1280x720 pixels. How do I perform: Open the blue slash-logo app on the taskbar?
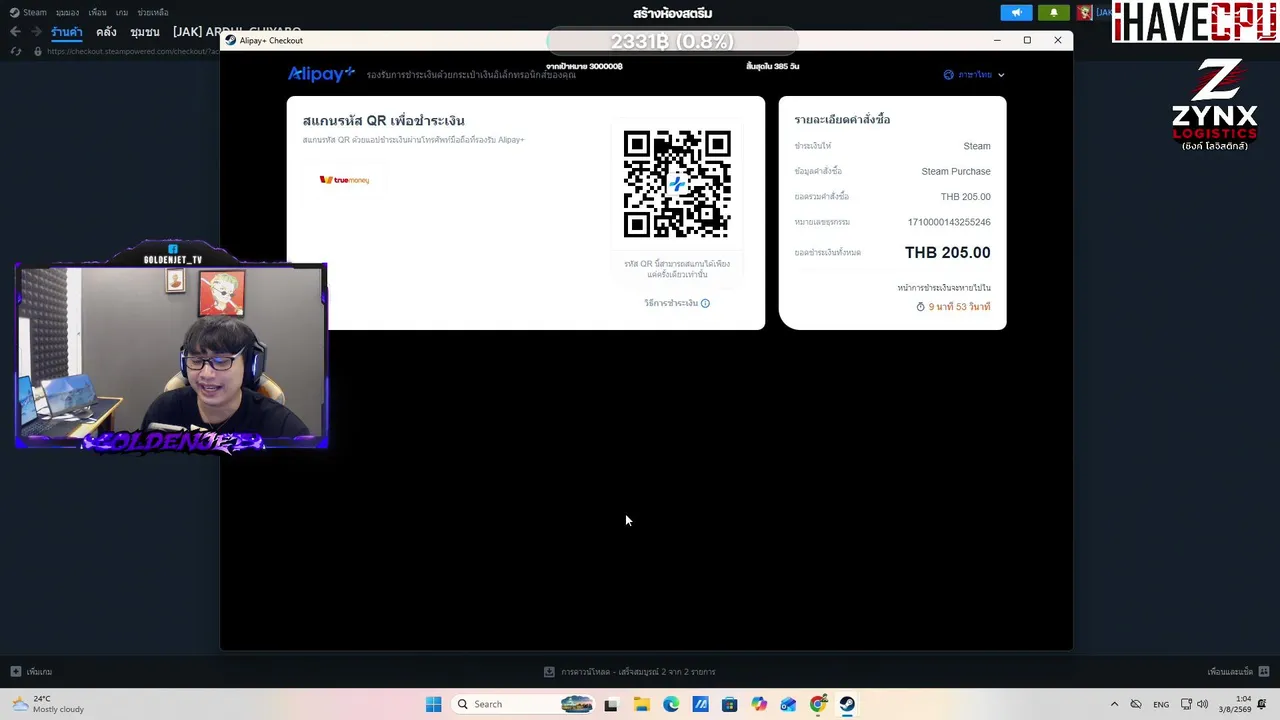click(700, 704)
